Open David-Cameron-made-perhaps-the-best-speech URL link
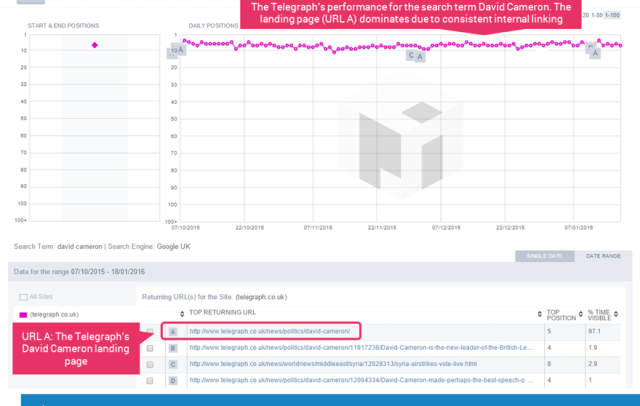This screenshot has width=640, height=406. (361, 380)
